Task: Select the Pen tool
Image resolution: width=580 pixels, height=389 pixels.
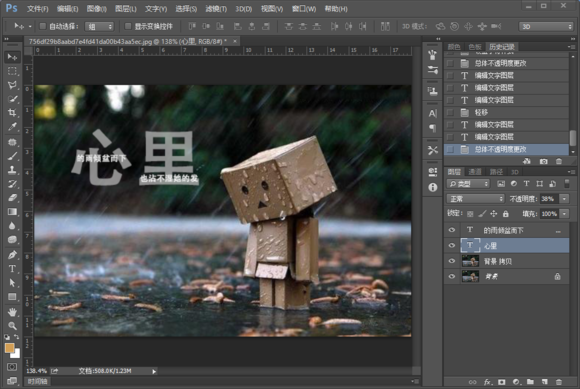Action: [x=12, y=255]
